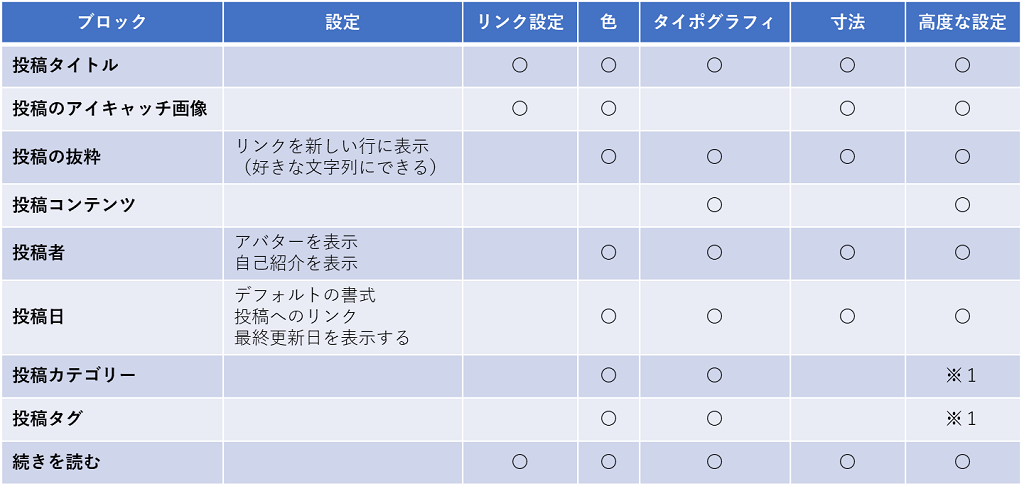Viewport: 1024px width, 486px height.
Task: Click the リンク設定 circle in 続きを読む row
Action: (x=520, y=462)
